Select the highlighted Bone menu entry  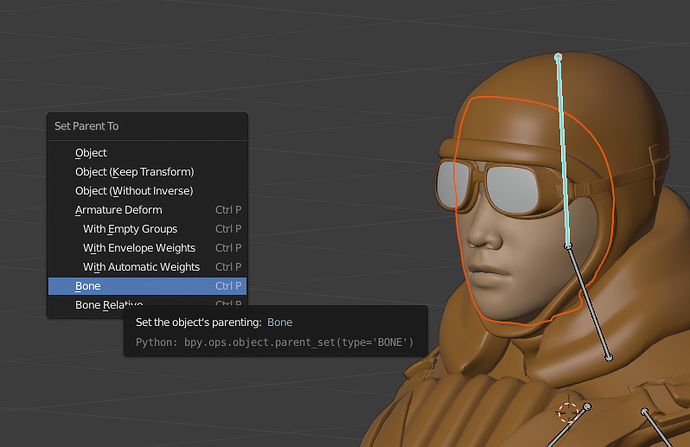[147, 286]
